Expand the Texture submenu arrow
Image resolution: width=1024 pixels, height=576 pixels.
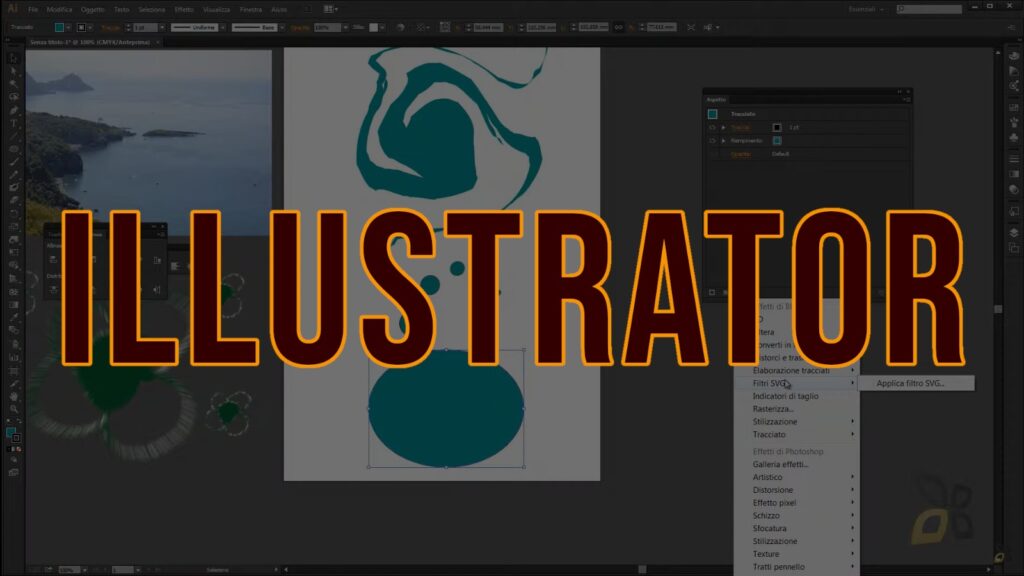pyautogui.click(x=852, y=554)
